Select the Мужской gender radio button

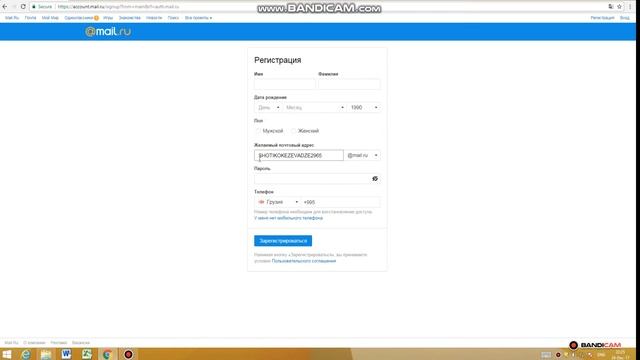tap(258, 131)
